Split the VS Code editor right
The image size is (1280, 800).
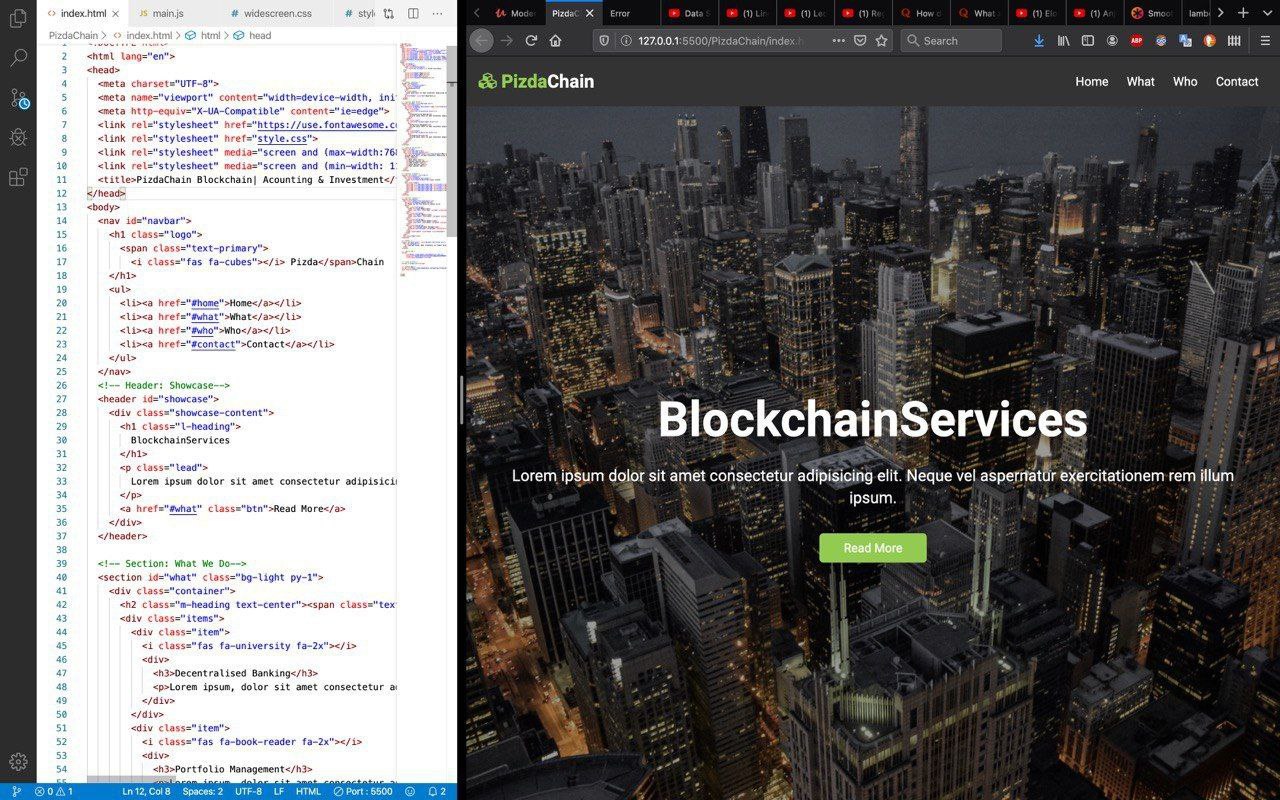412,14
